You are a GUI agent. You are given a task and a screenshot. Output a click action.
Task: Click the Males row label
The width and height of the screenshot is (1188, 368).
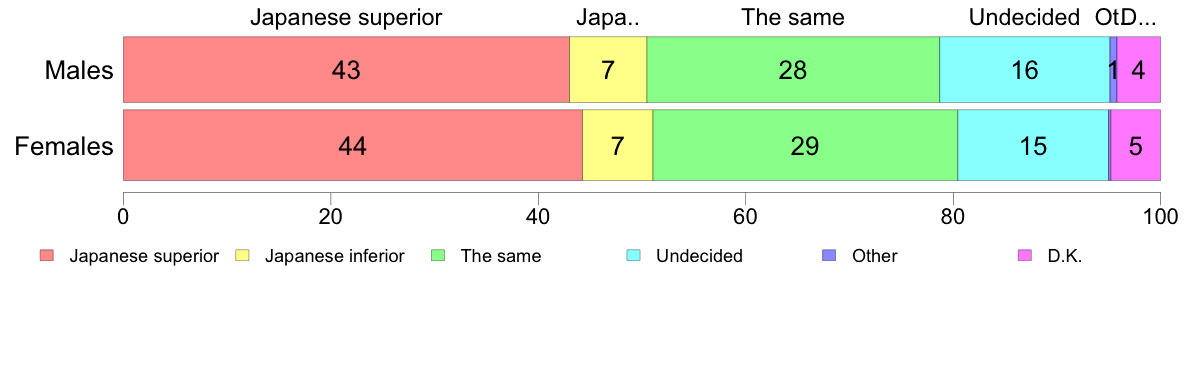79,70
